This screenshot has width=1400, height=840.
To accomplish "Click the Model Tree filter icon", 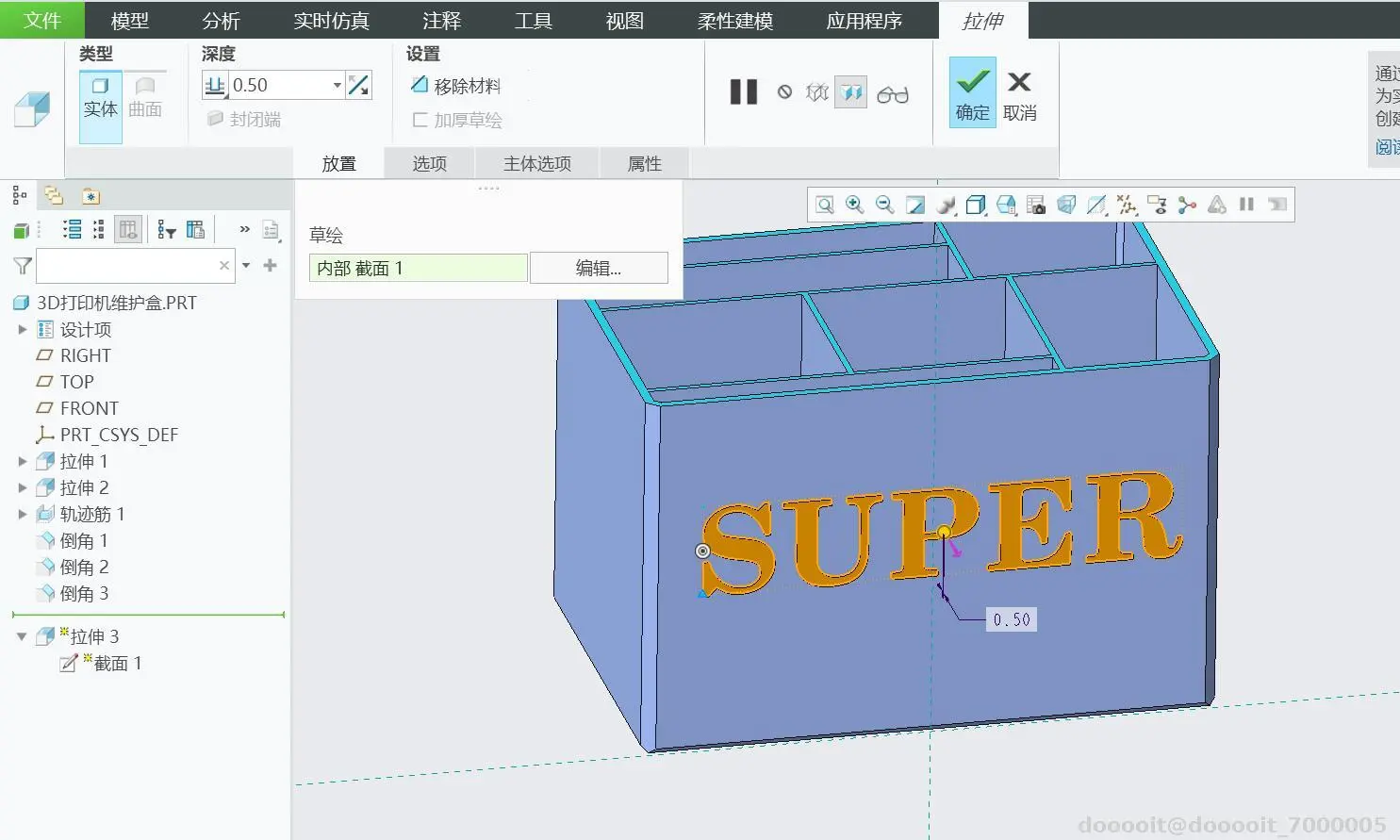I will [23, 266].
